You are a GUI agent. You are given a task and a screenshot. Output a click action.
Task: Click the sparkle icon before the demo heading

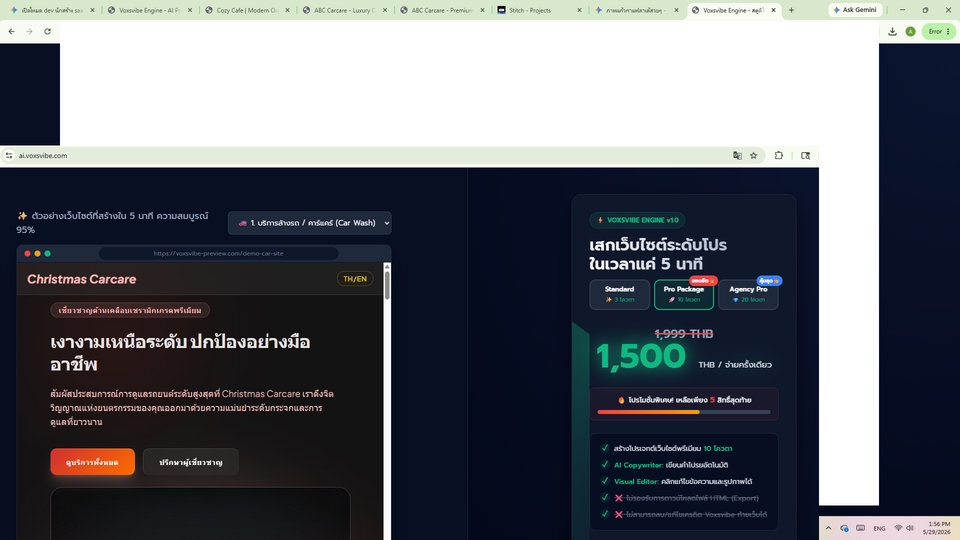pyautogui.click(x=22, y=216)
